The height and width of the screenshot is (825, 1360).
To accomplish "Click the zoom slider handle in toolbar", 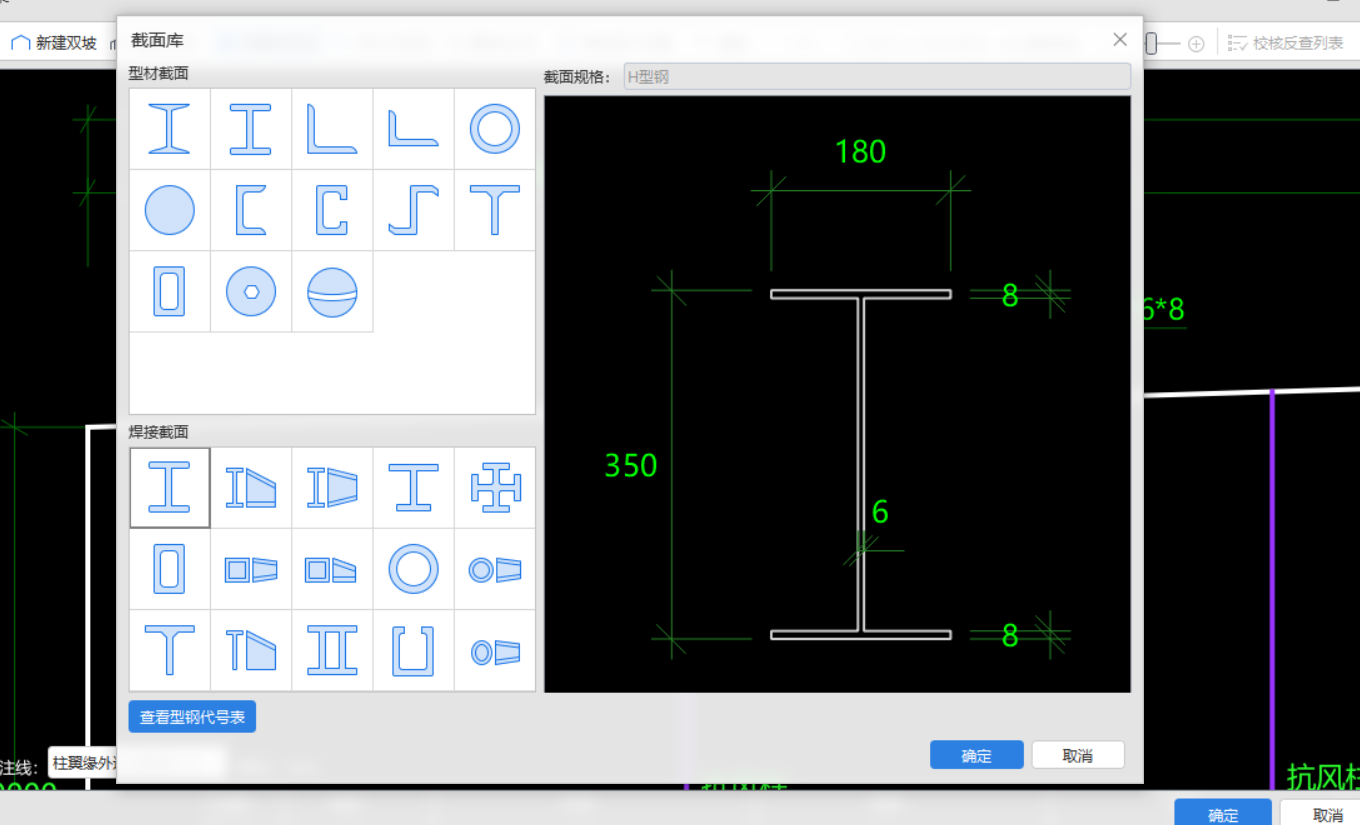I will tap(1152, 43).
